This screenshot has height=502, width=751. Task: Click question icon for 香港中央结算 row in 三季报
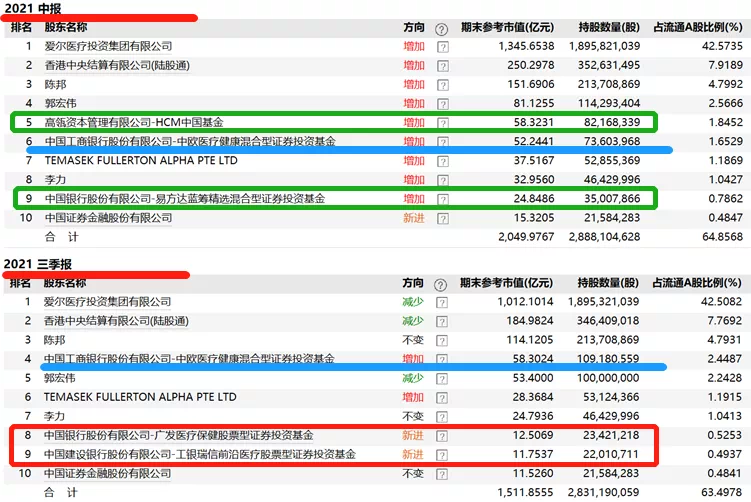coord(442,322)
